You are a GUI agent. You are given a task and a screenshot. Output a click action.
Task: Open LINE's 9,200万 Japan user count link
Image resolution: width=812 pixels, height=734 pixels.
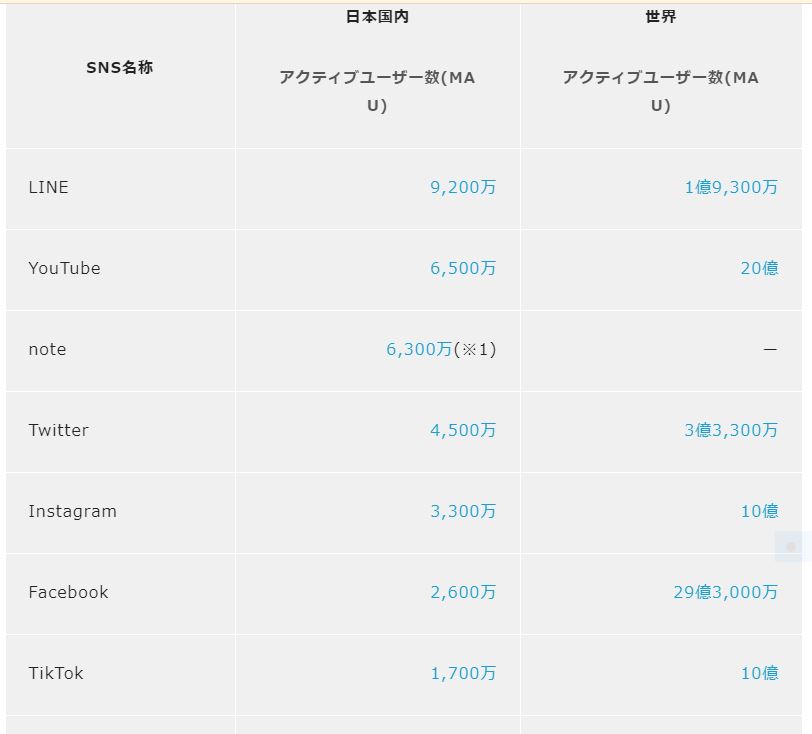point(463,187)
